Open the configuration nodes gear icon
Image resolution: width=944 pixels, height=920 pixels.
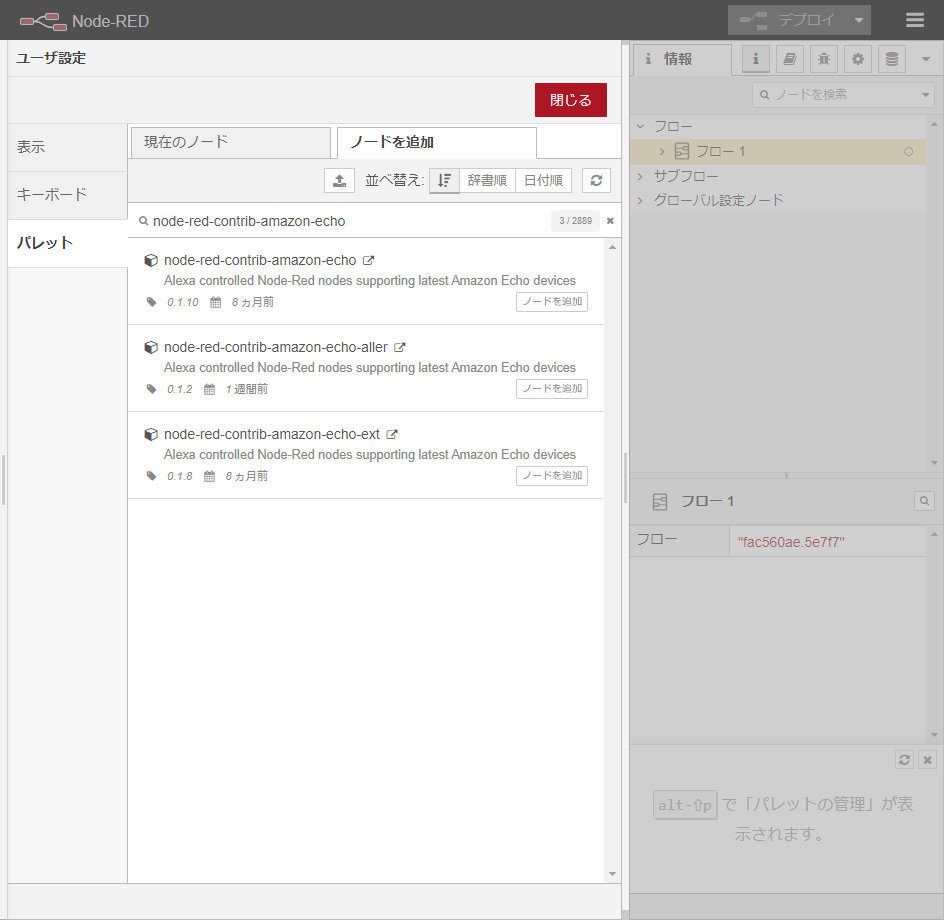click(x=858, y=59)
